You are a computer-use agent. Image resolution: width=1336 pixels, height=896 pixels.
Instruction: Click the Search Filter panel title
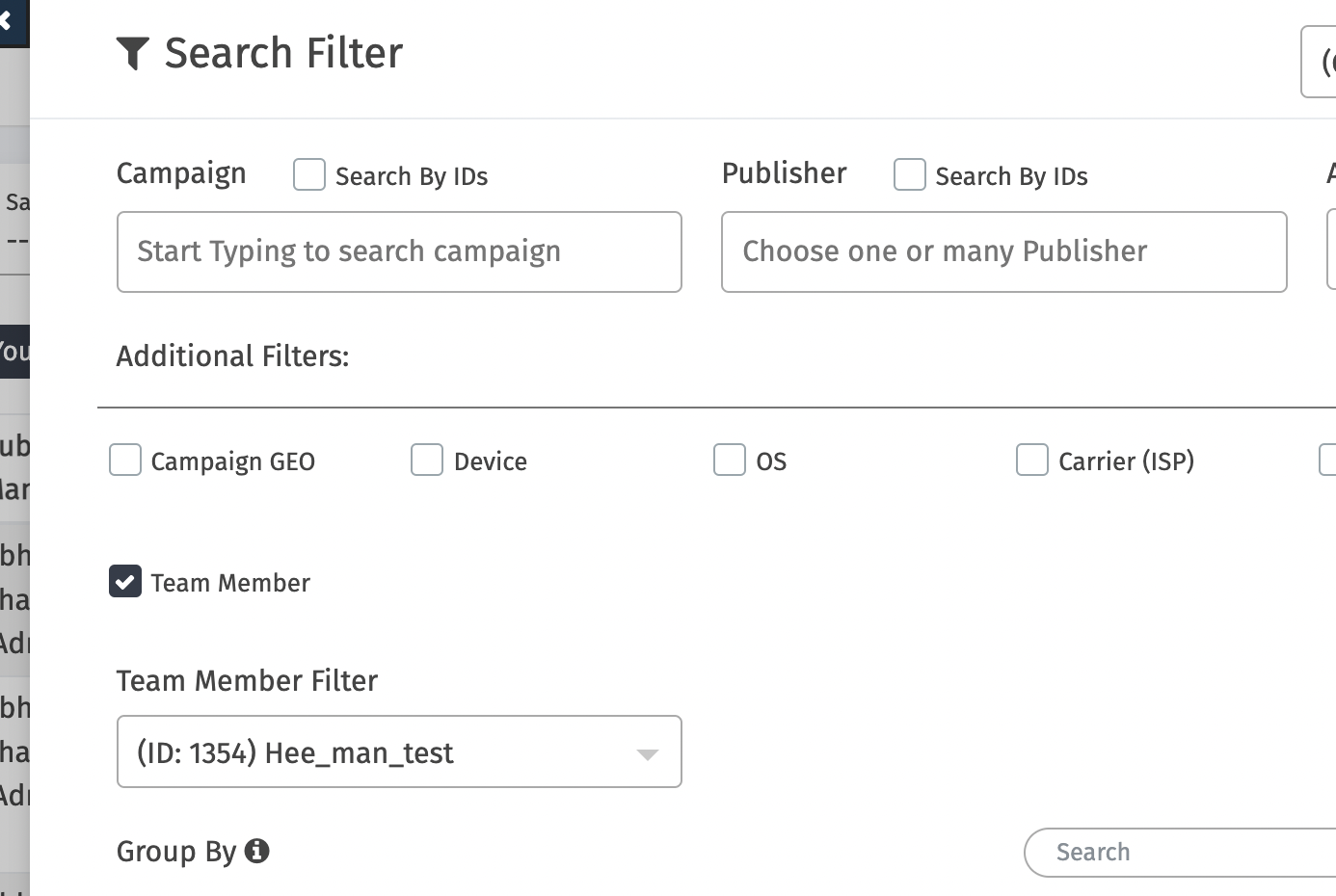pyautogui.click(x=284, y=53)
